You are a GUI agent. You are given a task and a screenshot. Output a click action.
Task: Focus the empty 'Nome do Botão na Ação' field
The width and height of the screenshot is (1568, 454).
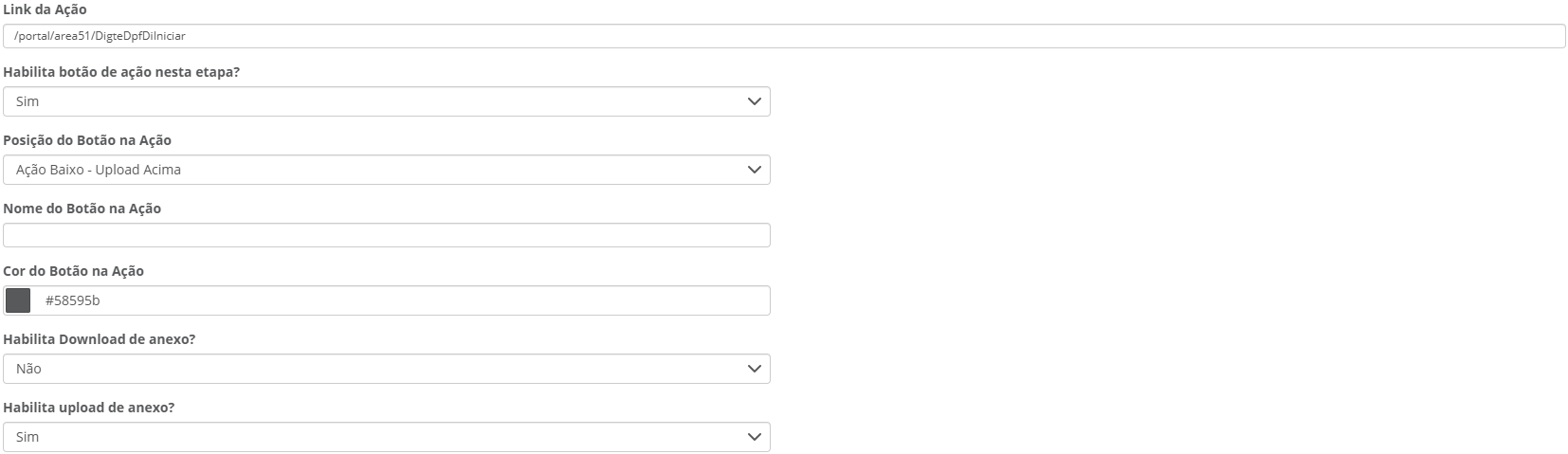click(387, 235)
